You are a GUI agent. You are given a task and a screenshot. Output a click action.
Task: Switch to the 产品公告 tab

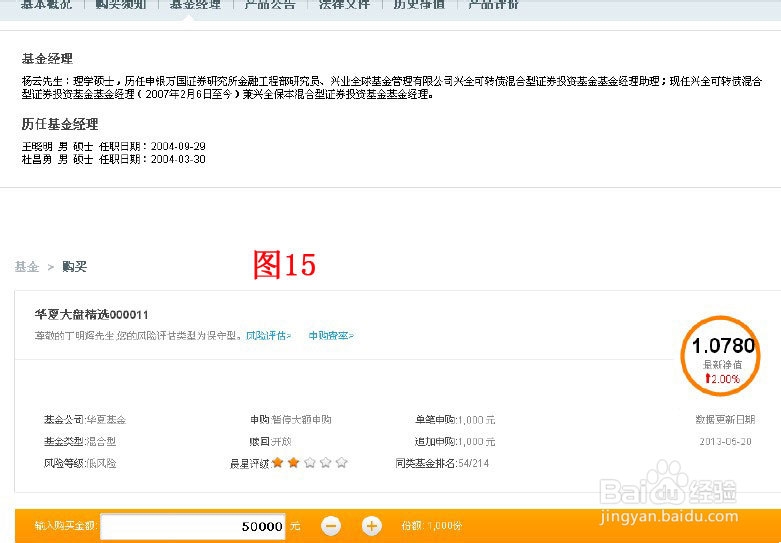click(x=270, y=5)
